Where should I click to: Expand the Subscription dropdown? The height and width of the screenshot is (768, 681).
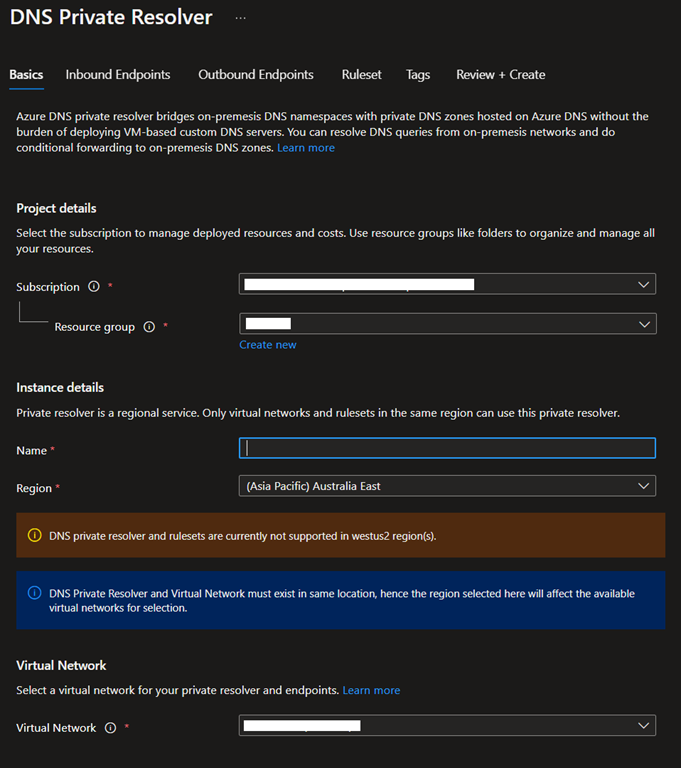pos(447,284)
